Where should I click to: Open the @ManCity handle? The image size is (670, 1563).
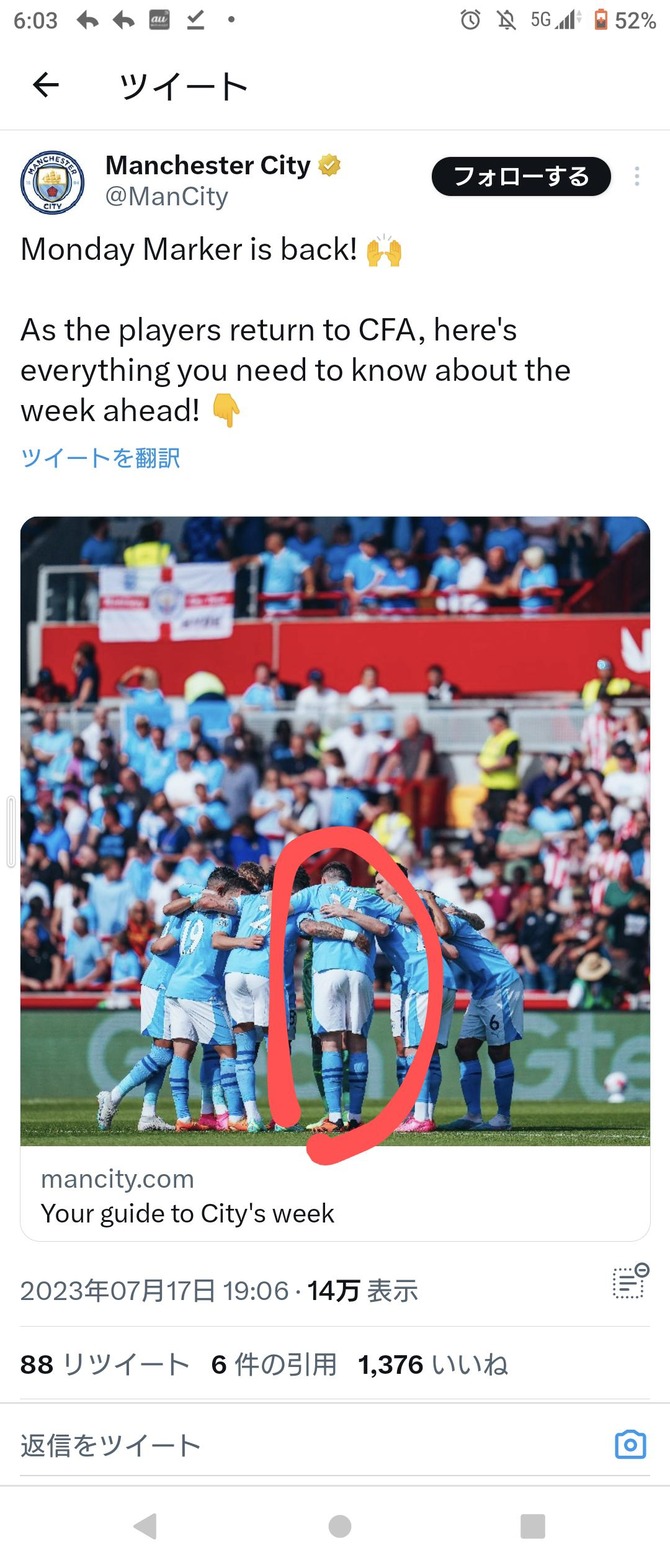(167, 197)
